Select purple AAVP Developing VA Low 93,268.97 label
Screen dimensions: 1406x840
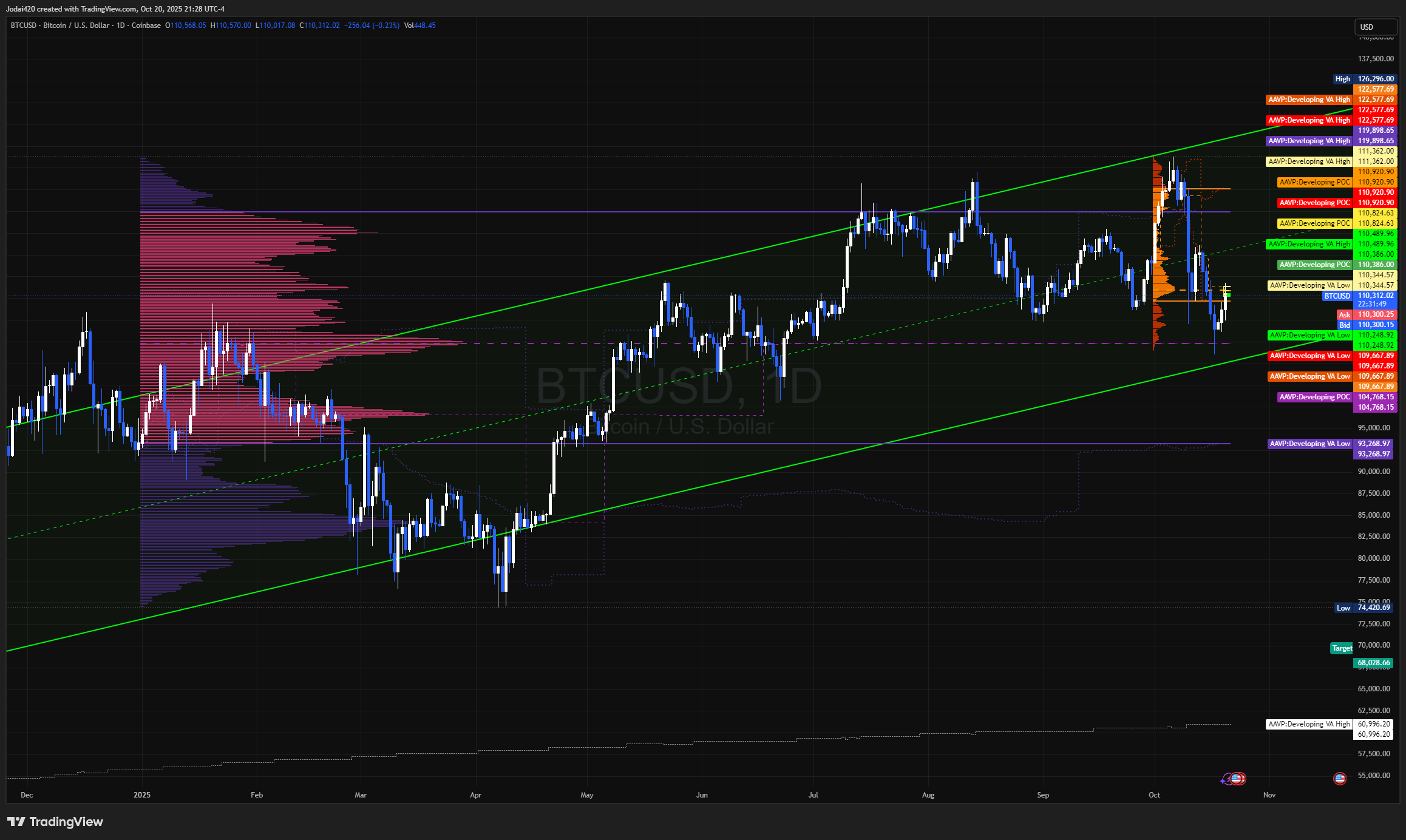(x=1309, y=444)
